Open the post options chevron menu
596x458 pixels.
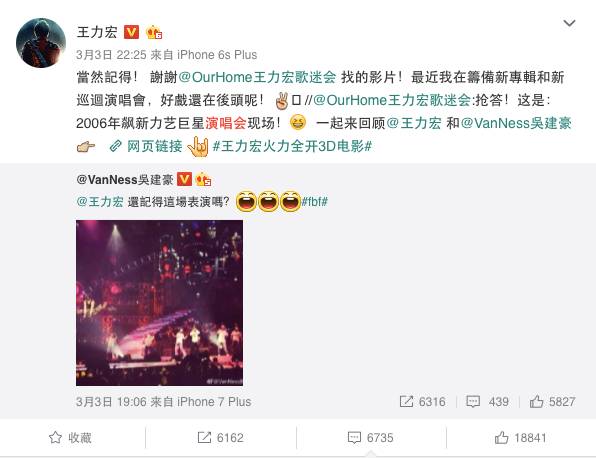tap(569, 24)
